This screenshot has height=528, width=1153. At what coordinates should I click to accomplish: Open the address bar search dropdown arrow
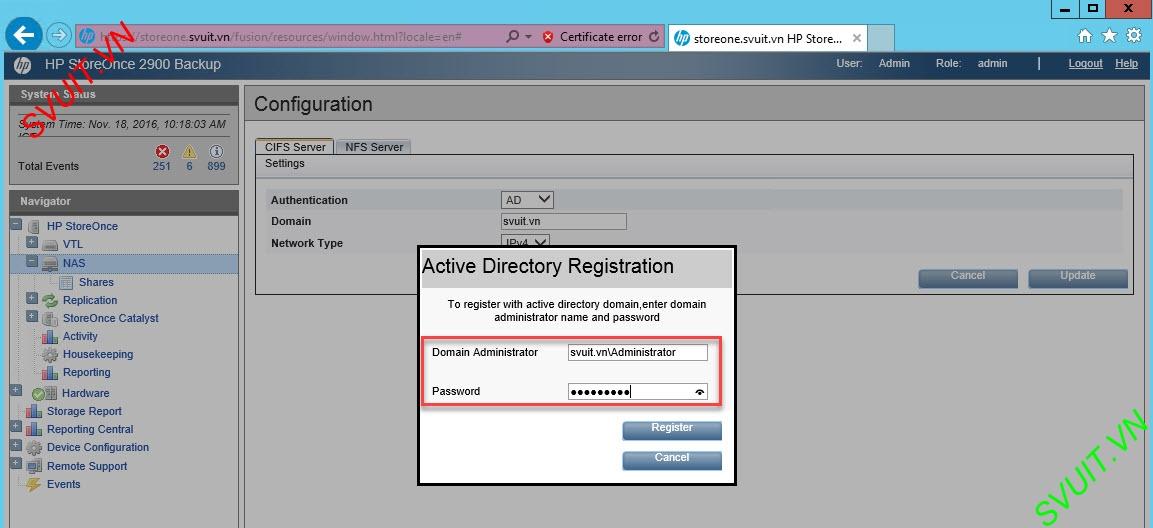[529, 37]
